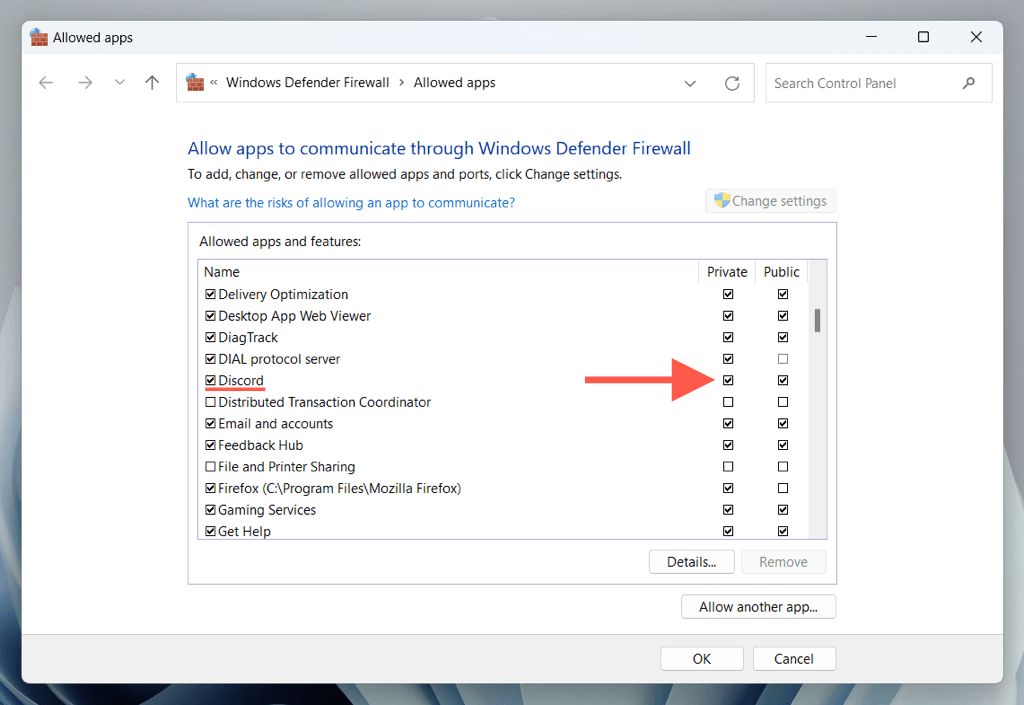
Task: Click the search magnifier icon
Action: 968,83
